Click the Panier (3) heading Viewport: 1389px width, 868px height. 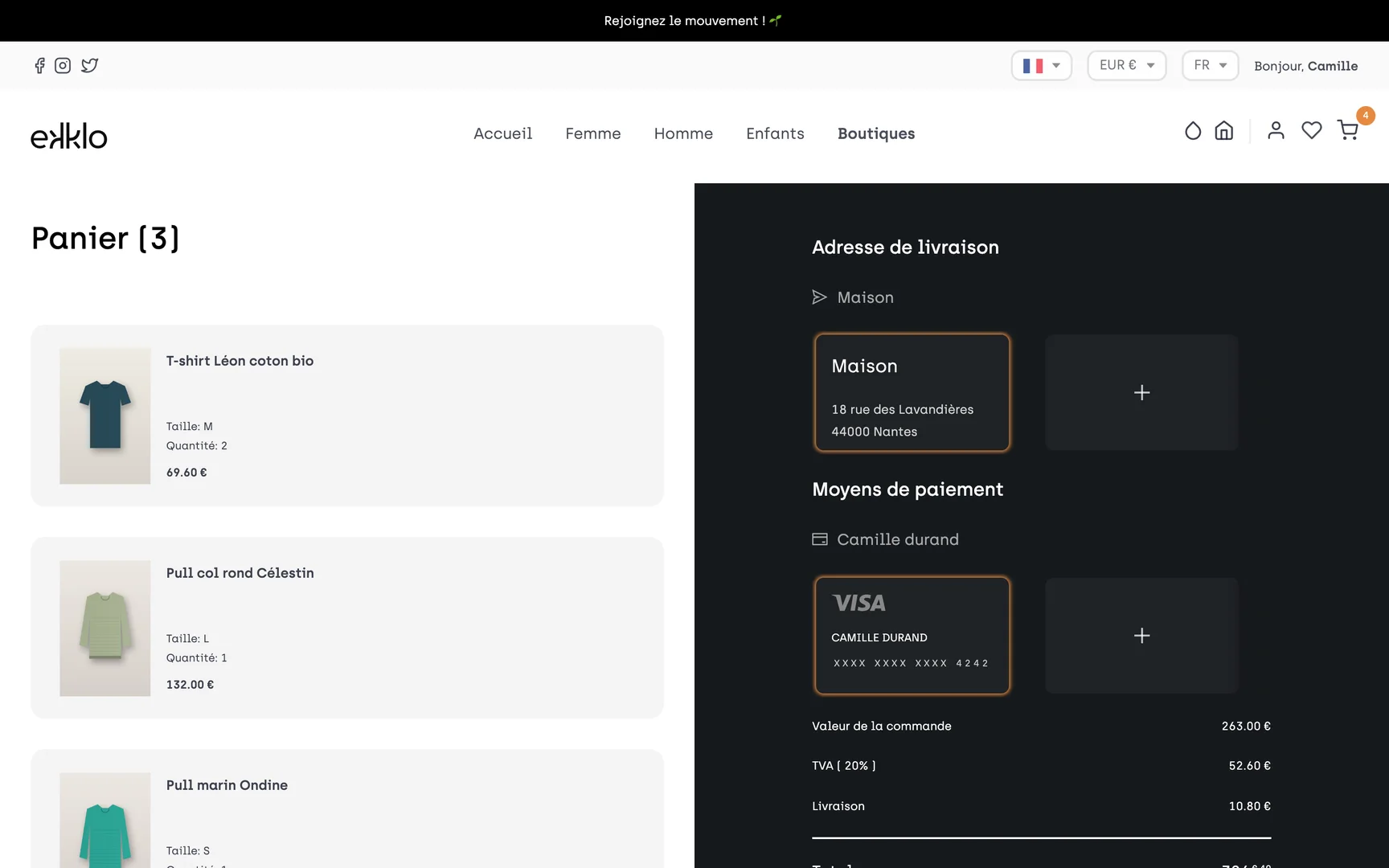click(105, 239)
